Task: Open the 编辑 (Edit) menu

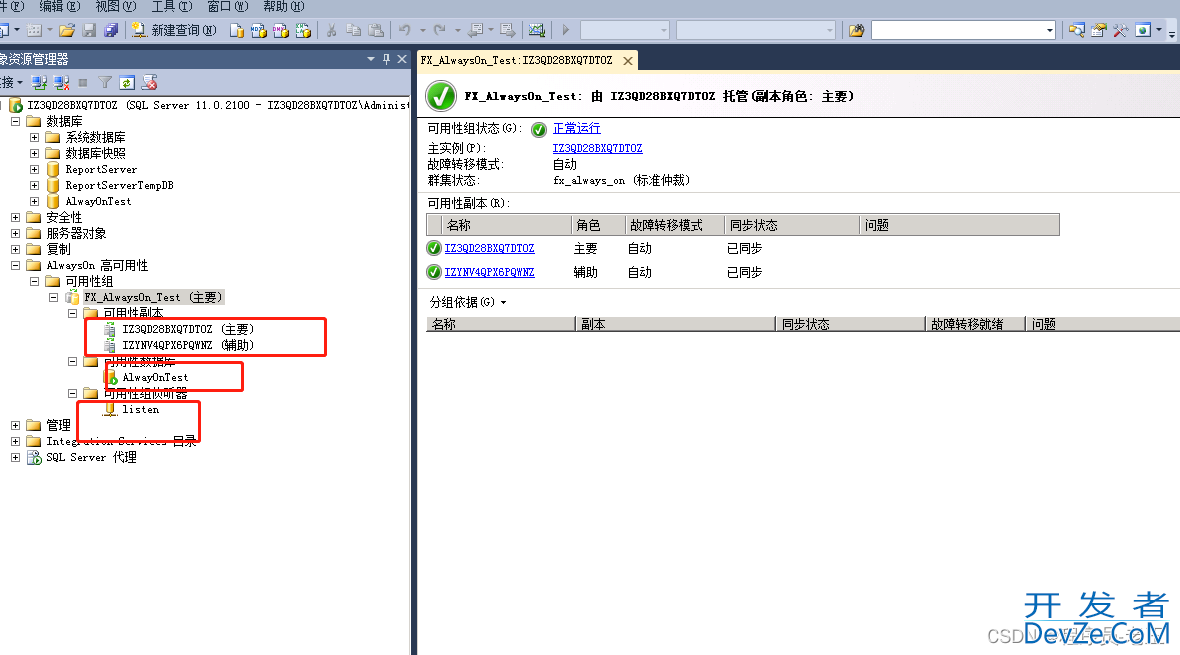Action: 59,7
